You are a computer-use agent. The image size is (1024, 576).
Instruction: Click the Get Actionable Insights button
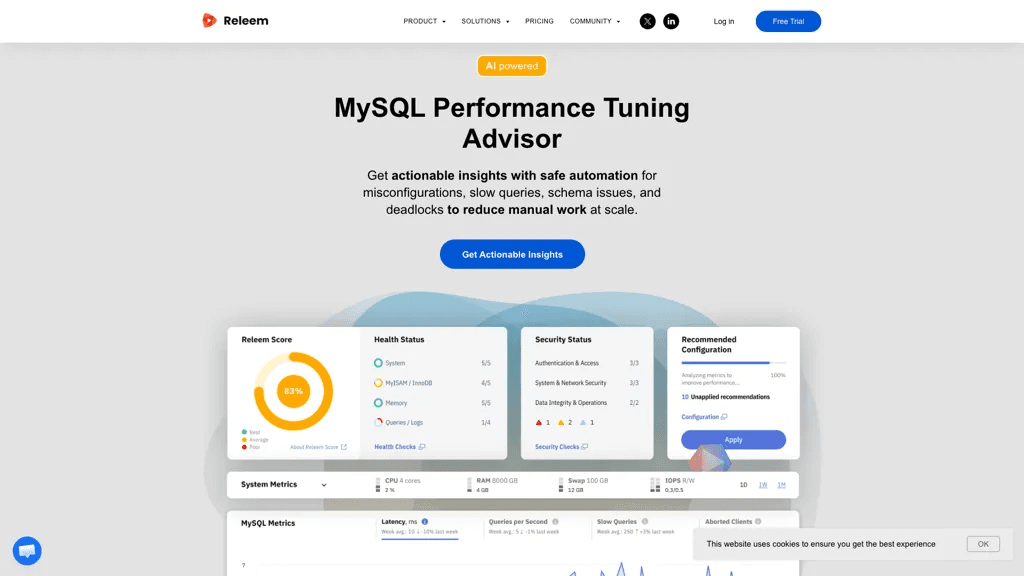coord(512,254)
